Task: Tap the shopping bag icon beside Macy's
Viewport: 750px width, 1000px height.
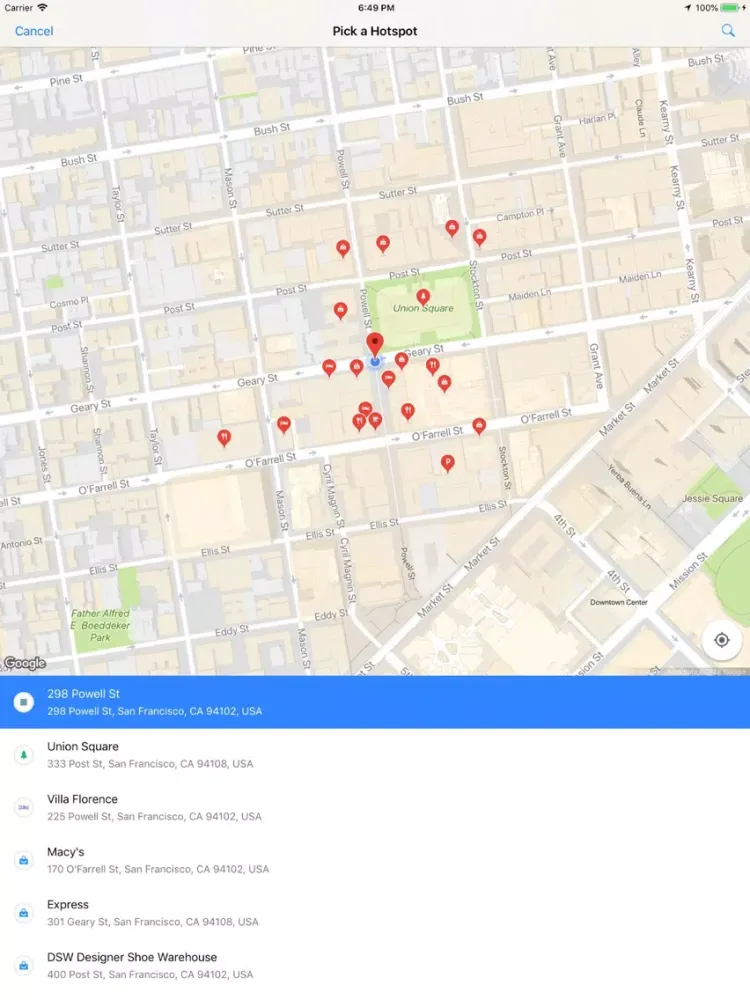Action: [x=24, y=860]
